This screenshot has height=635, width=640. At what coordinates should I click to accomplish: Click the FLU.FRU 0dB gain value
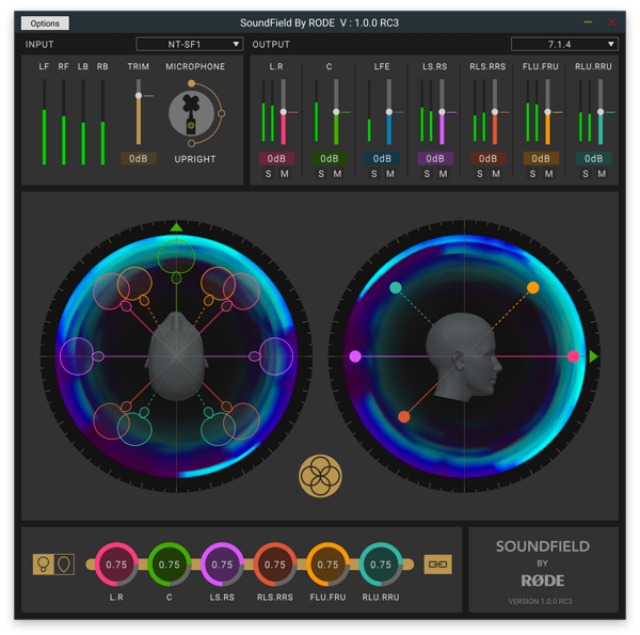541,158
